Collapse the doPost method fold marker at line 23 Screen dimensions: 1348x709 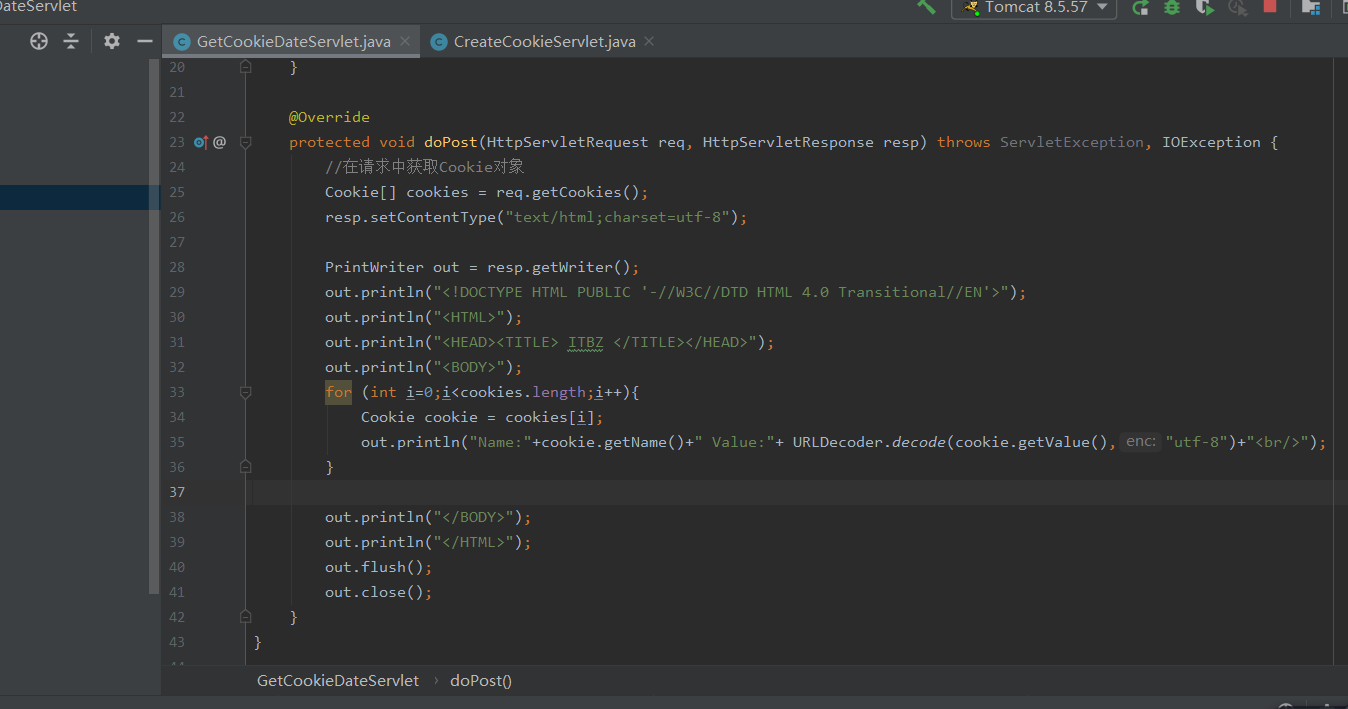[245, 142]
